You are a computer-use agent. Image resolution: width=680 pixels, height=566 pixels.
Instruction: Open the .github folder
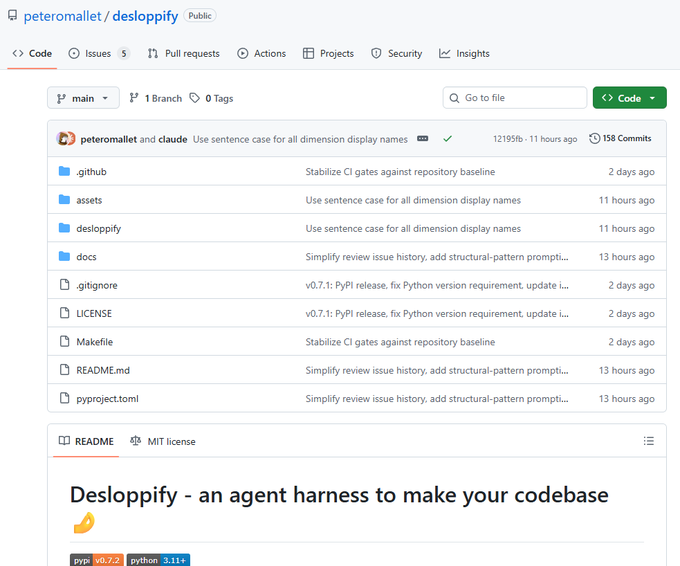click(92, 172)
